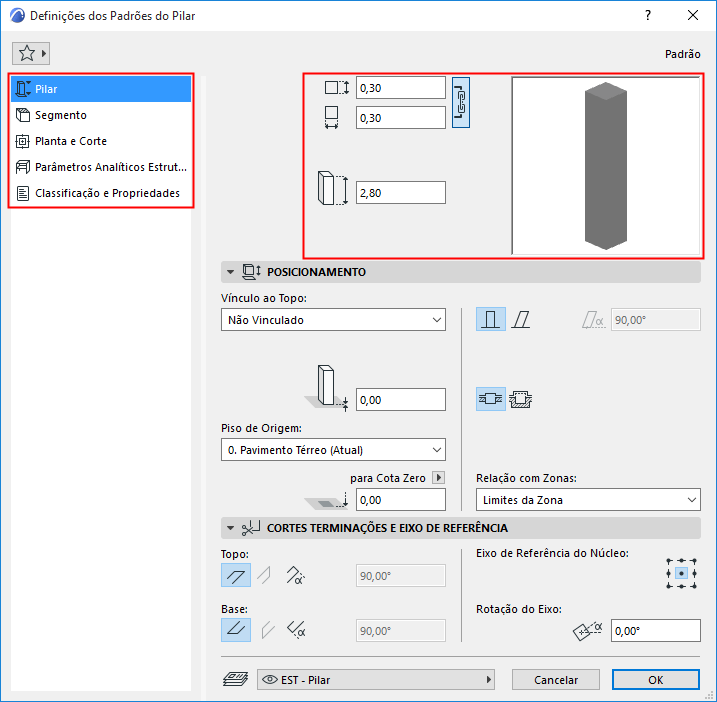717x702 pixels.
Task: Toggle the chain link between dimensions
Action: (460, 102)
